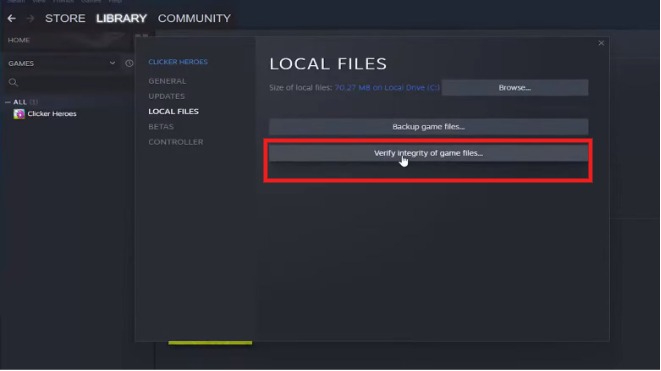Click the 70.27 MB on Local Drive text
Viewport: 661px width, 371px height.
click(387, 88)
